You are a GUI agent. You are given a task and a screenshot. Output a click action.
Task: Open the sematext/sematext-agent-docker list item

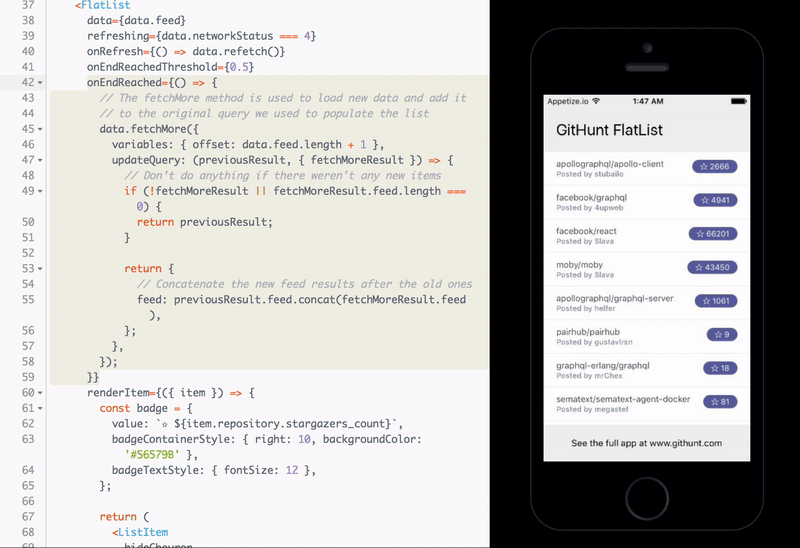click(646, 405)
